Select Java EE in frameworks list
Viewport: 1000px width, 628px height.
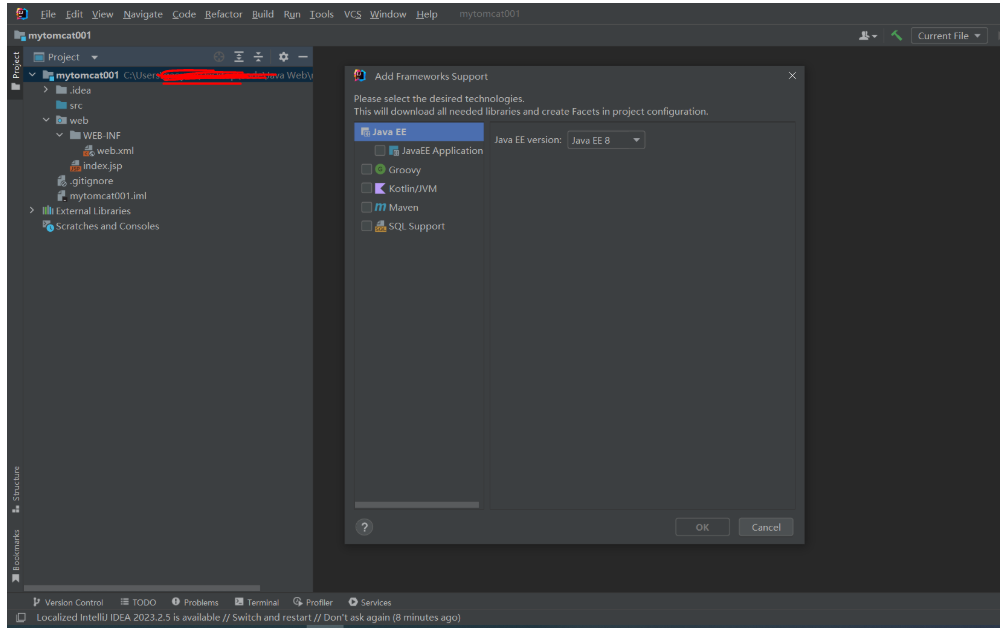[x=419, y=132]
